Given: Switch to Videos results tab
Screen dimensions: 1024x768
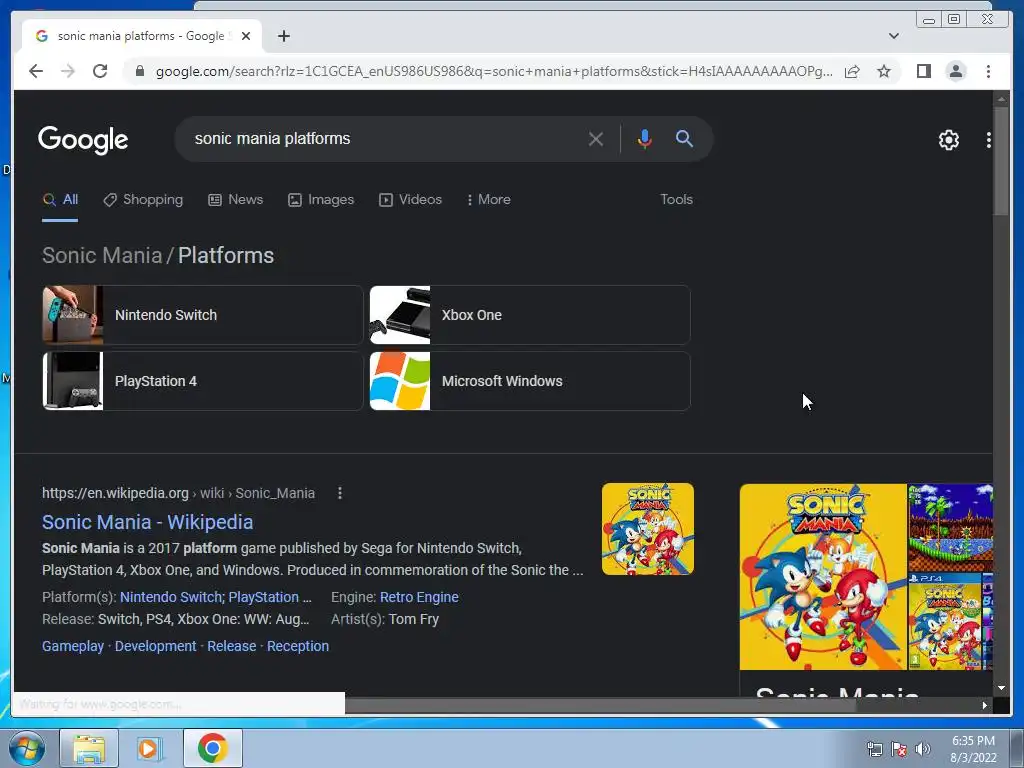Looking at the screenshot, I should click(x=410, y=200).
